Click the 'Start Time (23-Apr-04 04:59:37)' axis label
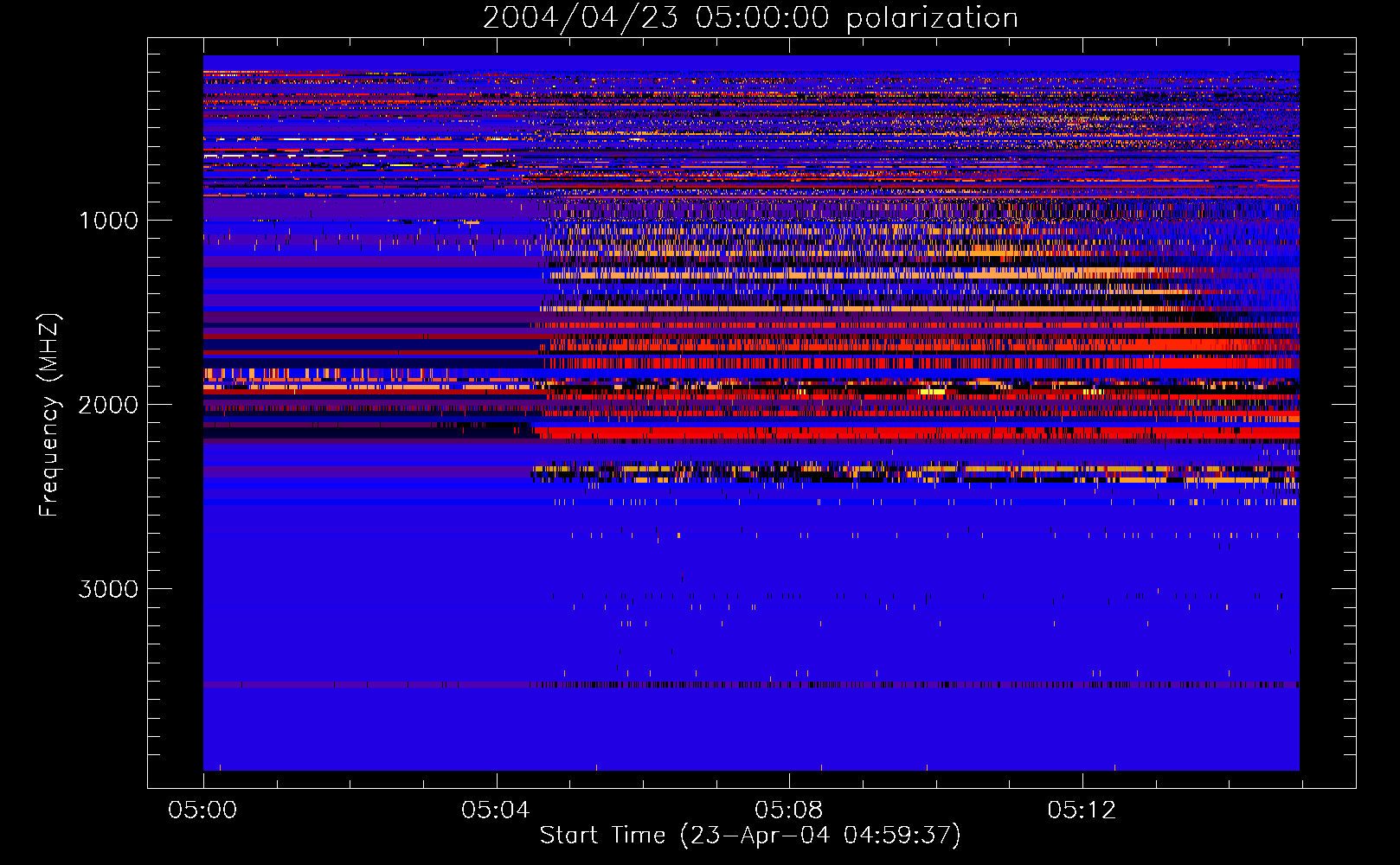1400x865 pixels. click(750, 836)
